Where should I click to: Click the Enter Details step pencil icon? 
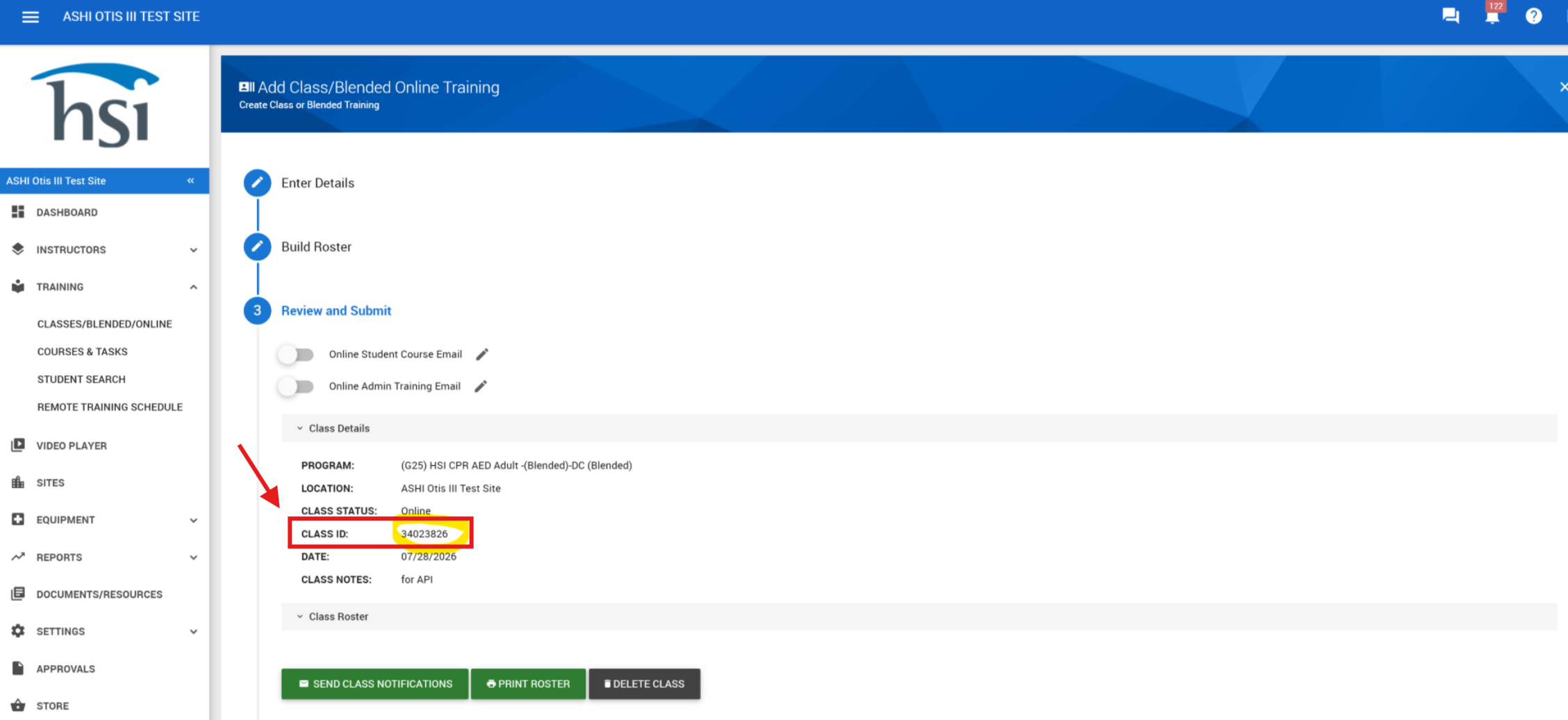coord(257,183)
